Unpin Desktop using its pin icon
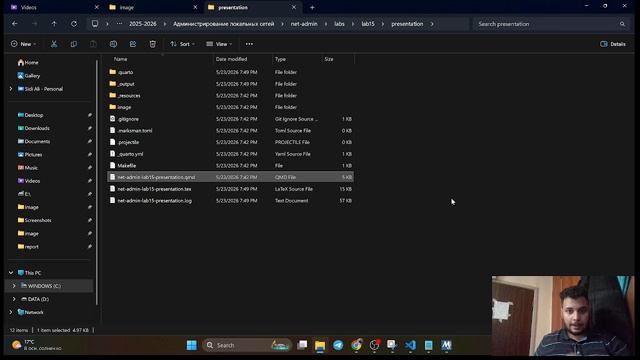 pos(89,115)
